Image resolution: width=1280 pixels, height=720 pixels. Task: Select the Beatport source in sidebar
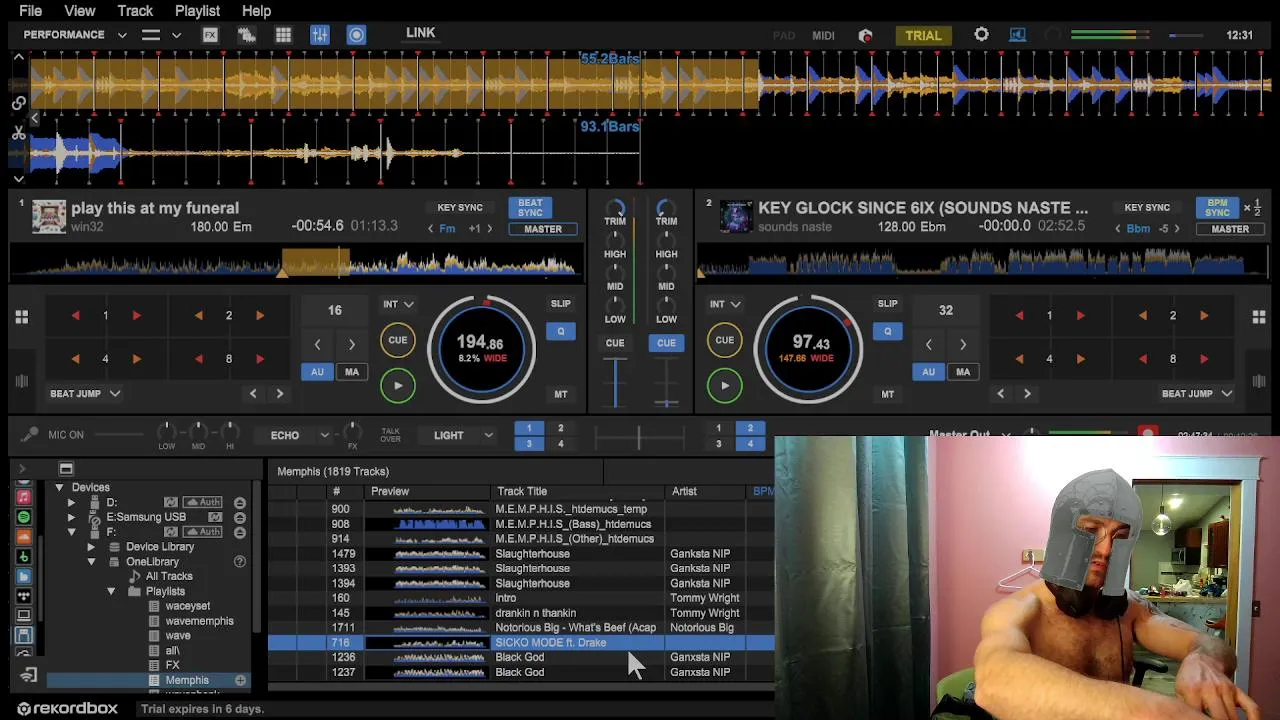pos(24,556)
